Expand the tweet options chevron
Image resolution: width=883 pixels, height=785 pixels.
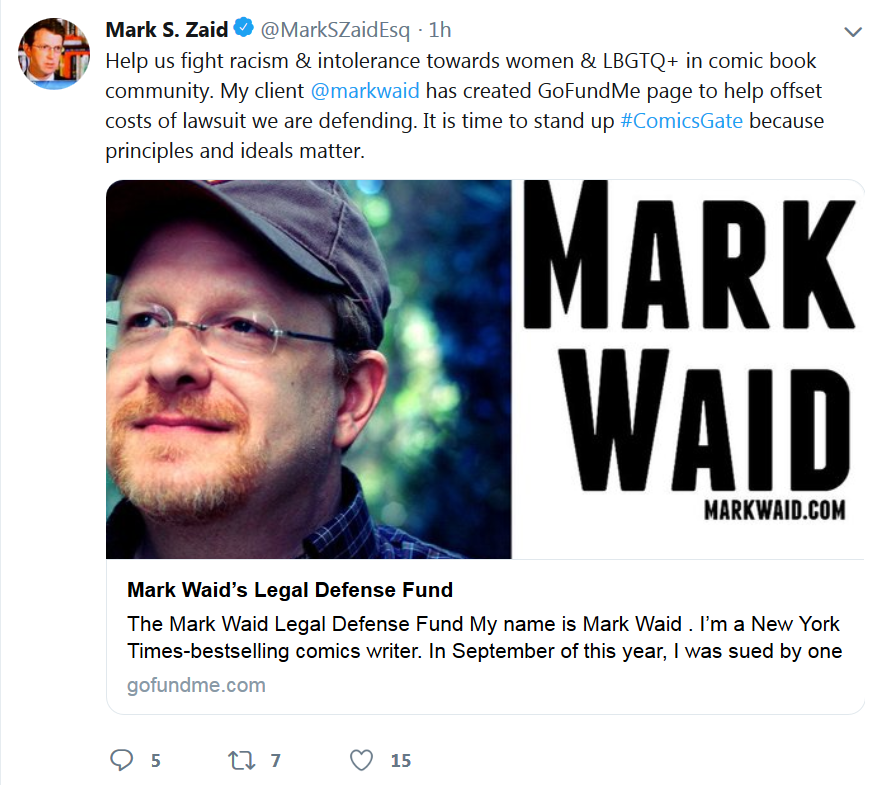(x=853, y=32)
